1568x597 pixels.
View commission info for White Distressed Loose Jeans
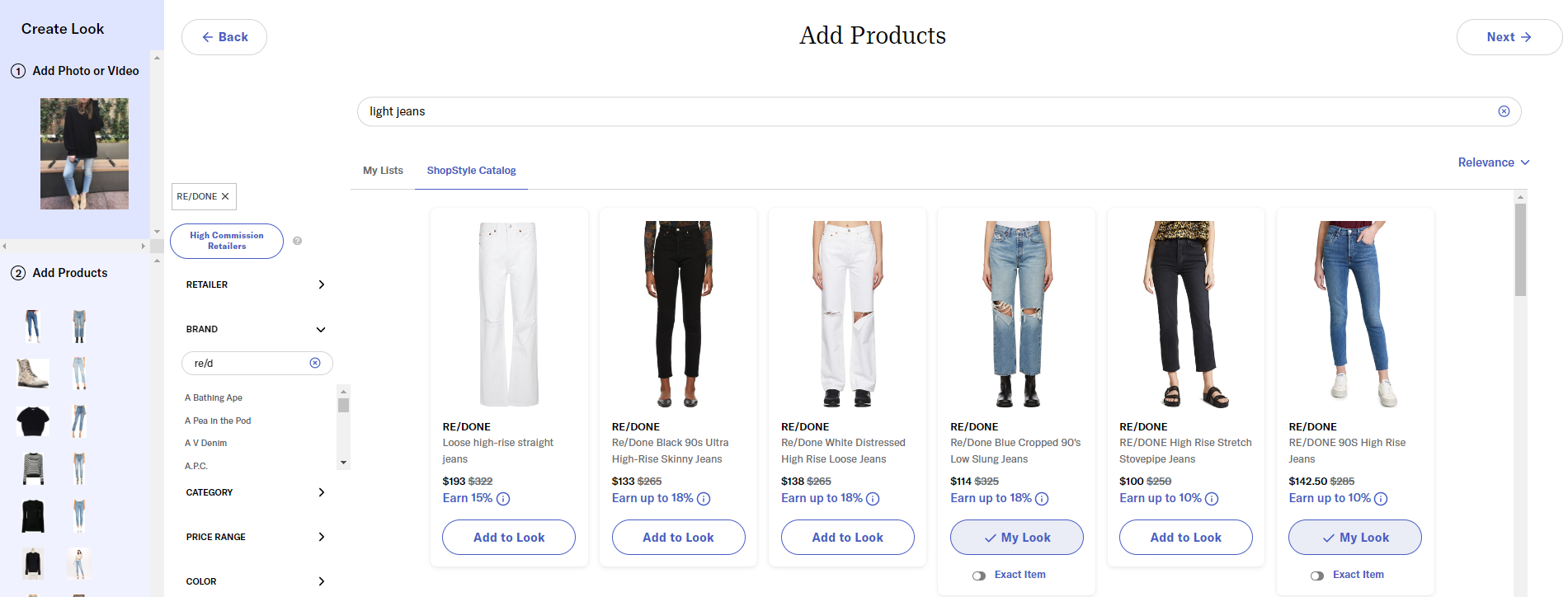point(873,499)
